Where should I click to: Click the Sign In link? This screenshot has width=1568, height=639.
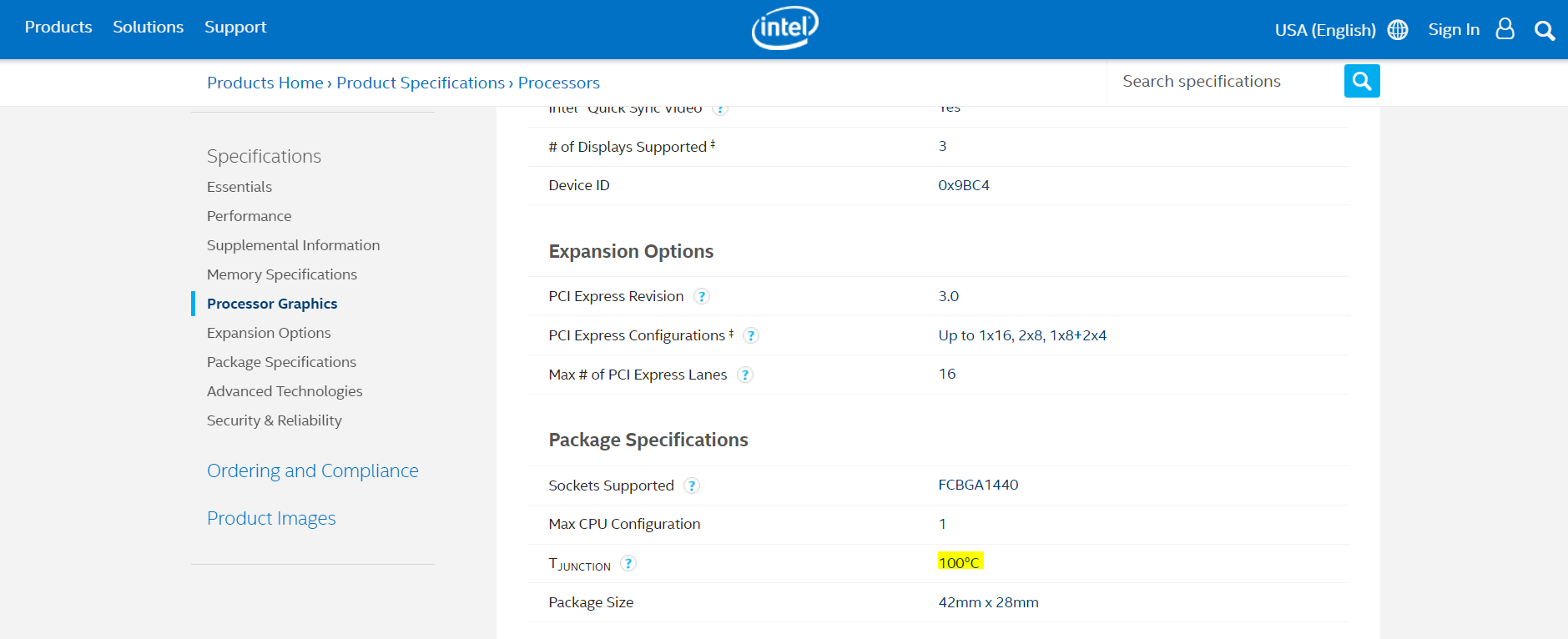point(1453,30)
